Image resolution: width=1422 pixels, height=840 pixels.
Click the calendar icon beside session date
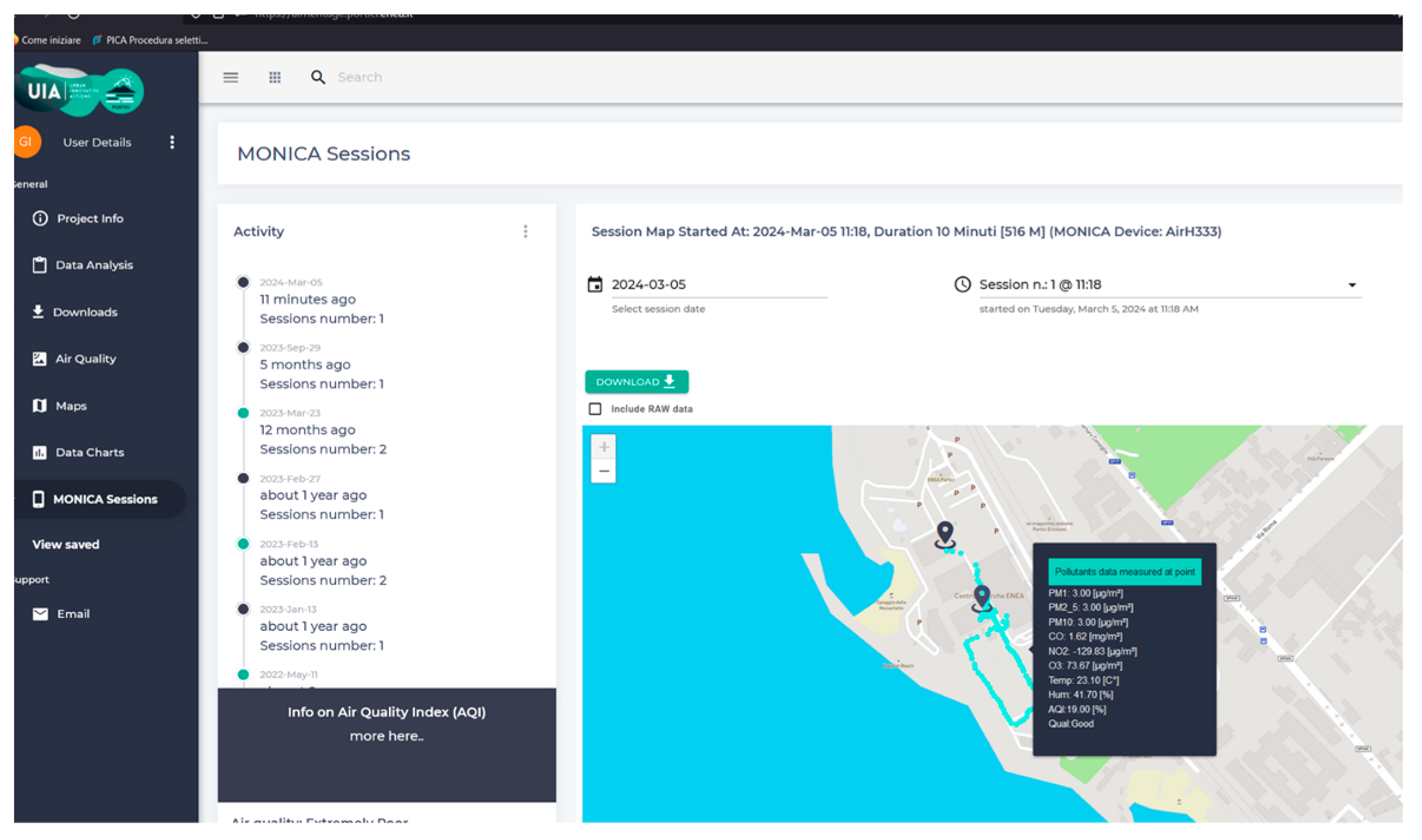[x=595, y=285]
